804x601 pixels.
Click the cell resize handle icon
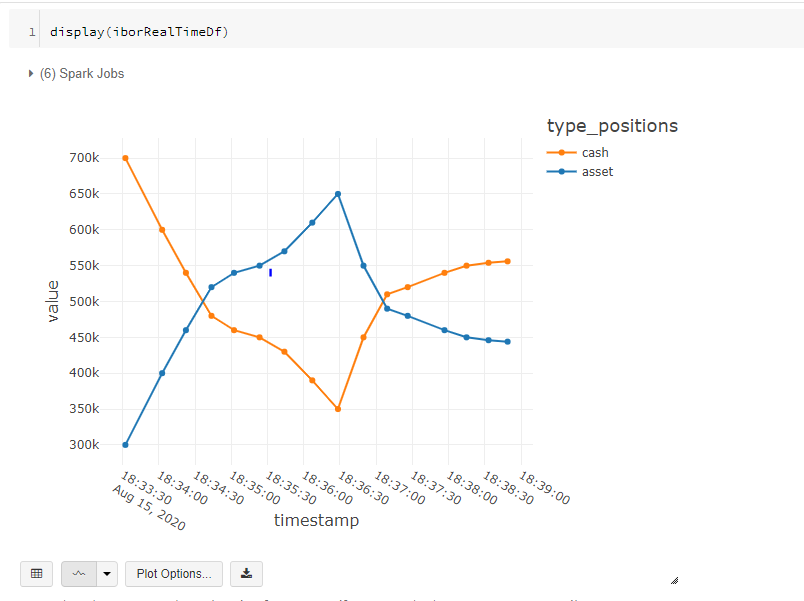[x=674, y=580]
